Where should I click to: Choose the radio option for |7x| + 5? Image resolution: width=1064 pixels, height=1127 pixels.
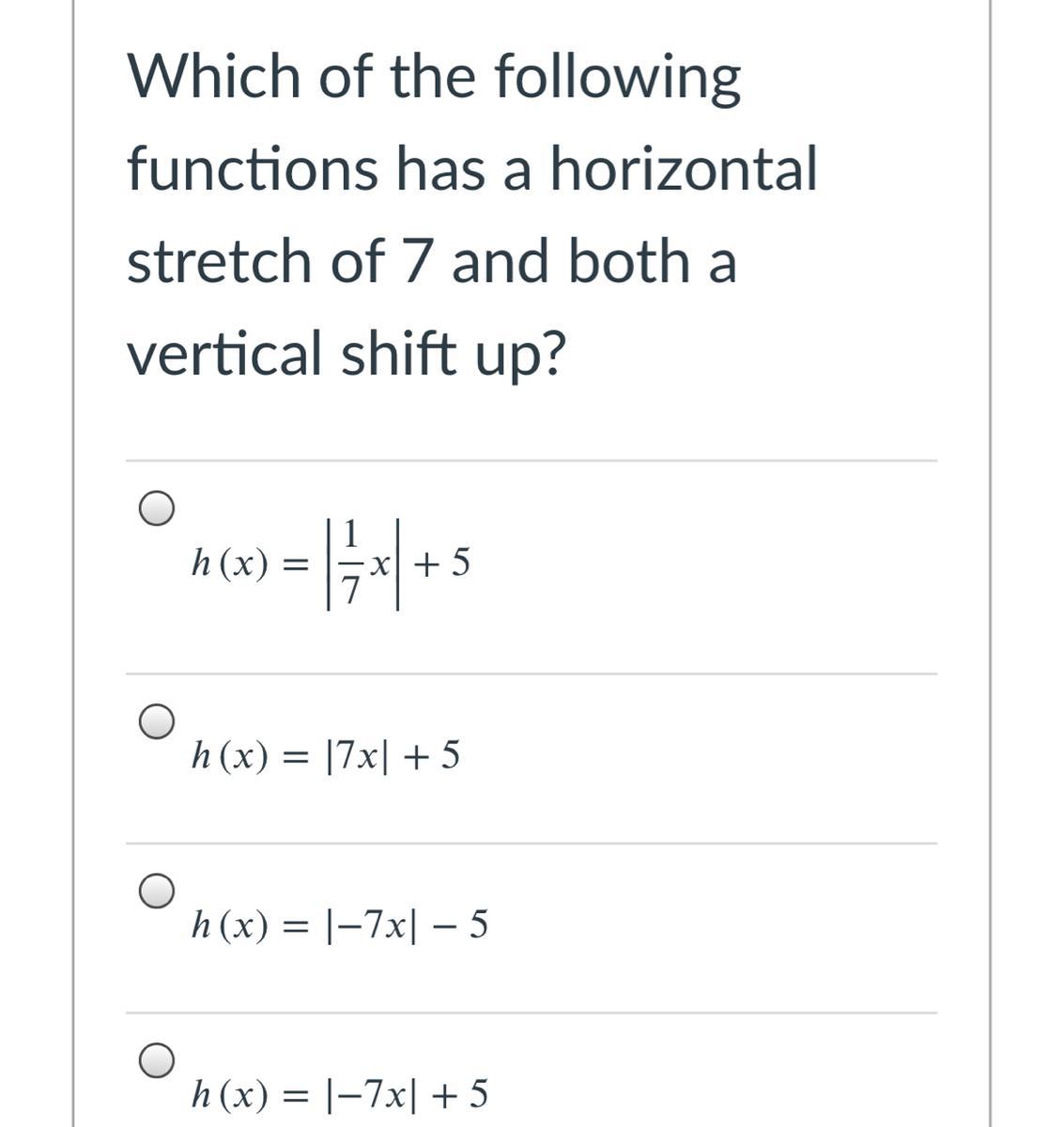[157, 720]
